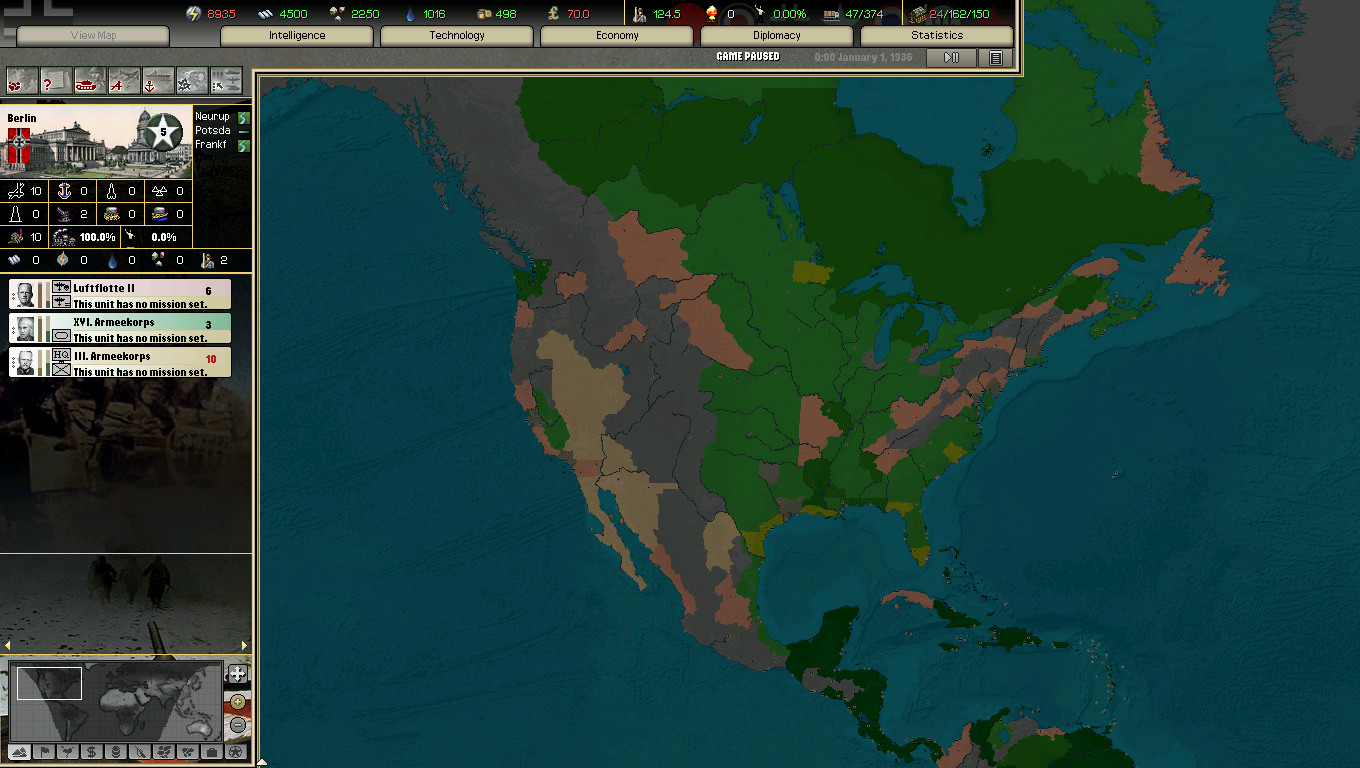Open the Technology tab
Screen dimensions: 1360x768
tap(457, 36)
